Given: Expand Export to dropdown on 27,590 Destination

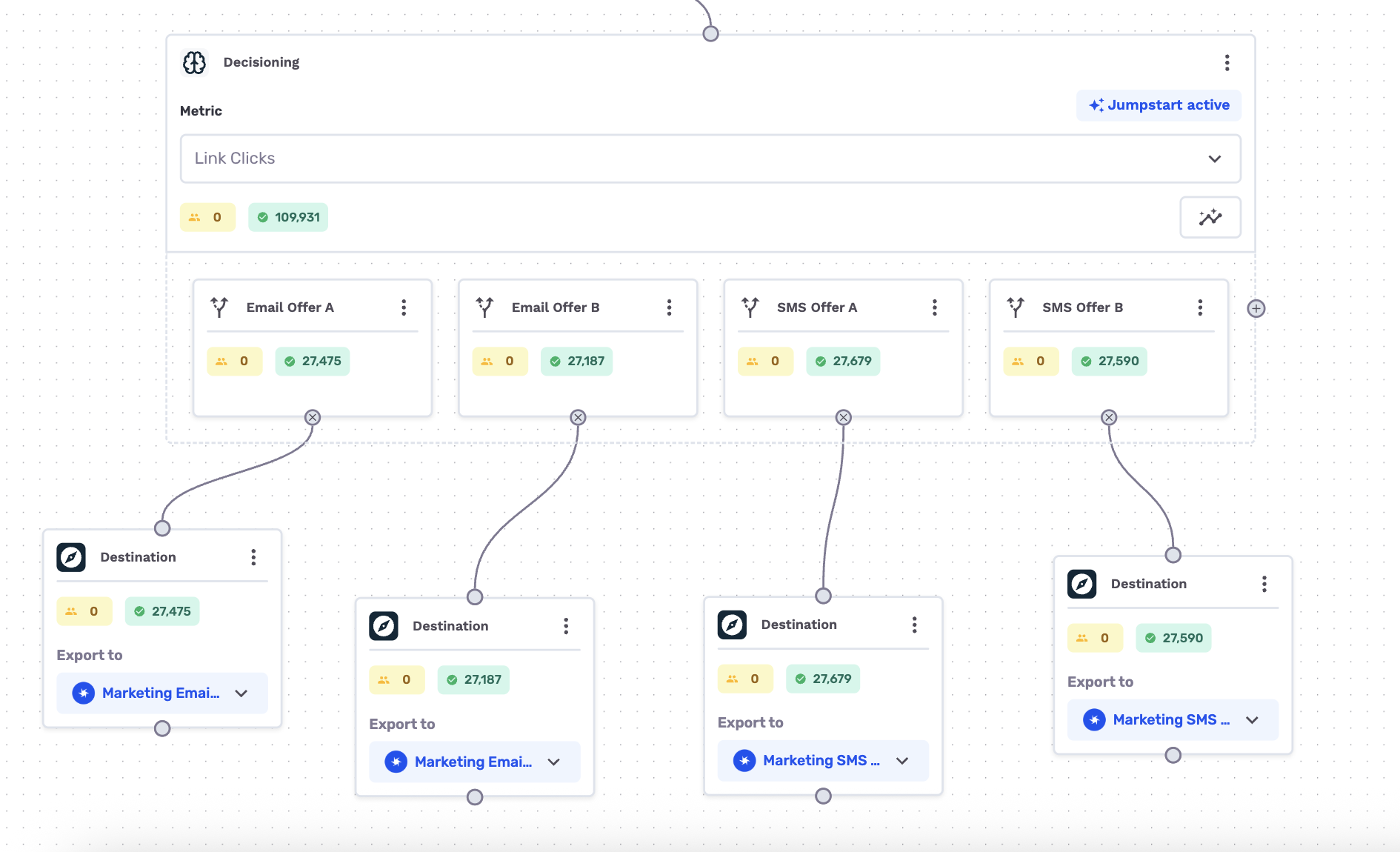Looking at the screenshot, I should [1173, 720].
